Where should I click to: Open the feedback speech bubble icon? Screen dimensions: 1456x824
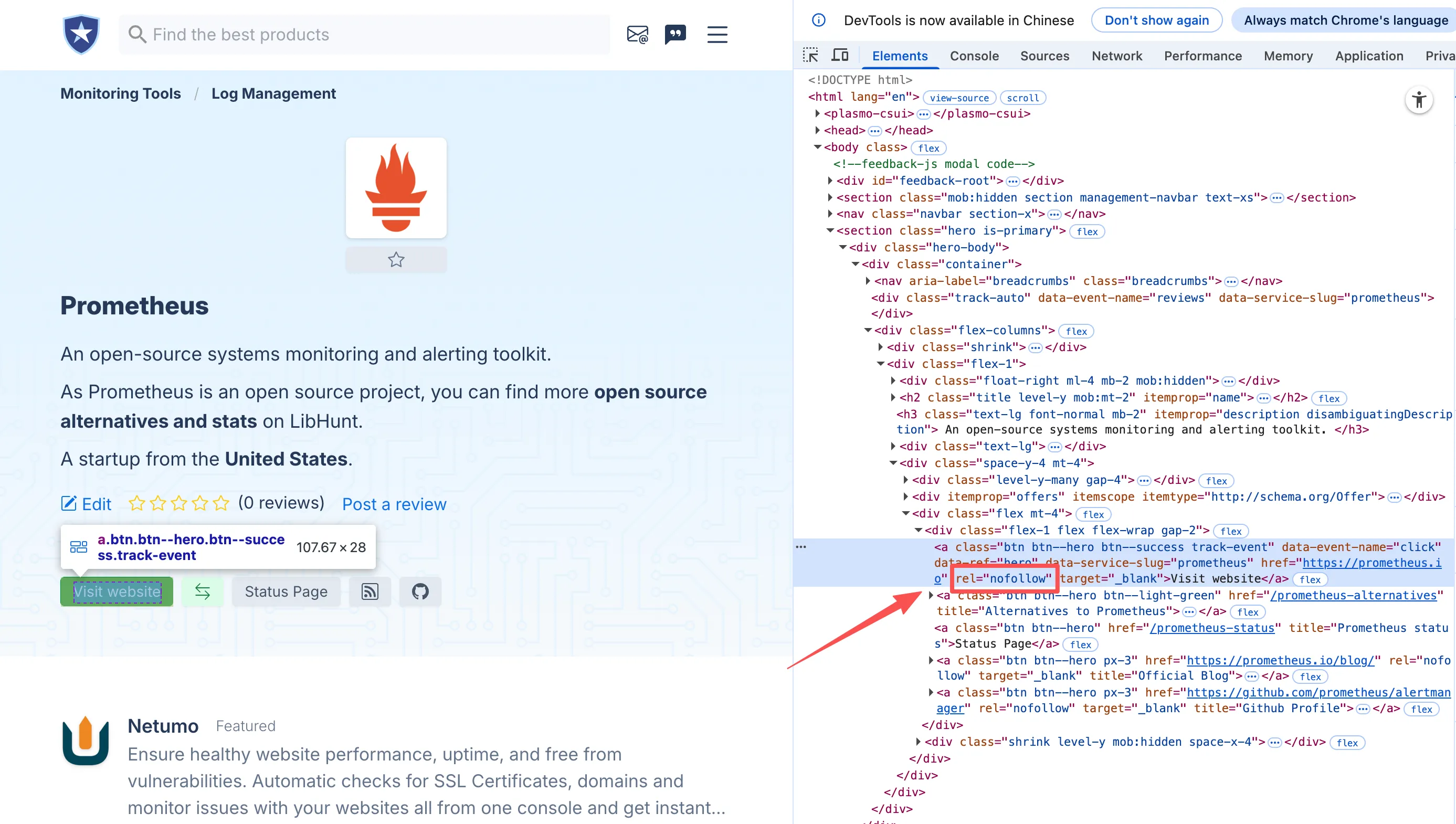(x=675, y=35)
